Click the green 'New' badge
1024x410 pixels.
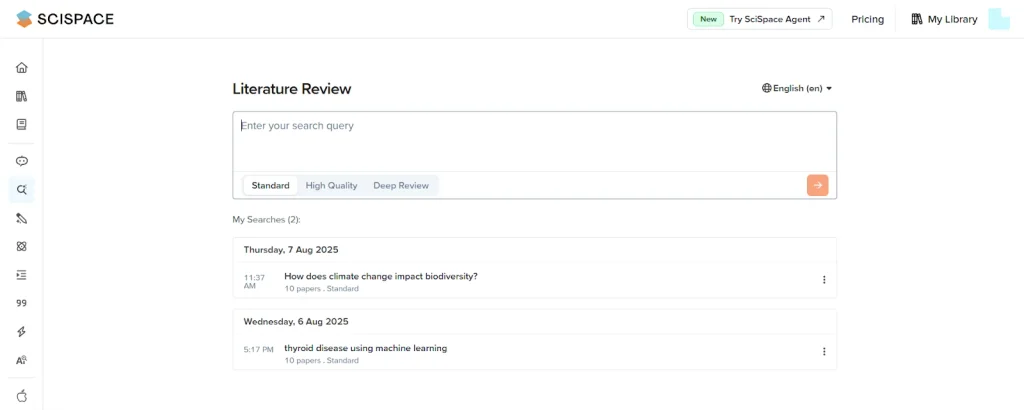pos(709,19)
